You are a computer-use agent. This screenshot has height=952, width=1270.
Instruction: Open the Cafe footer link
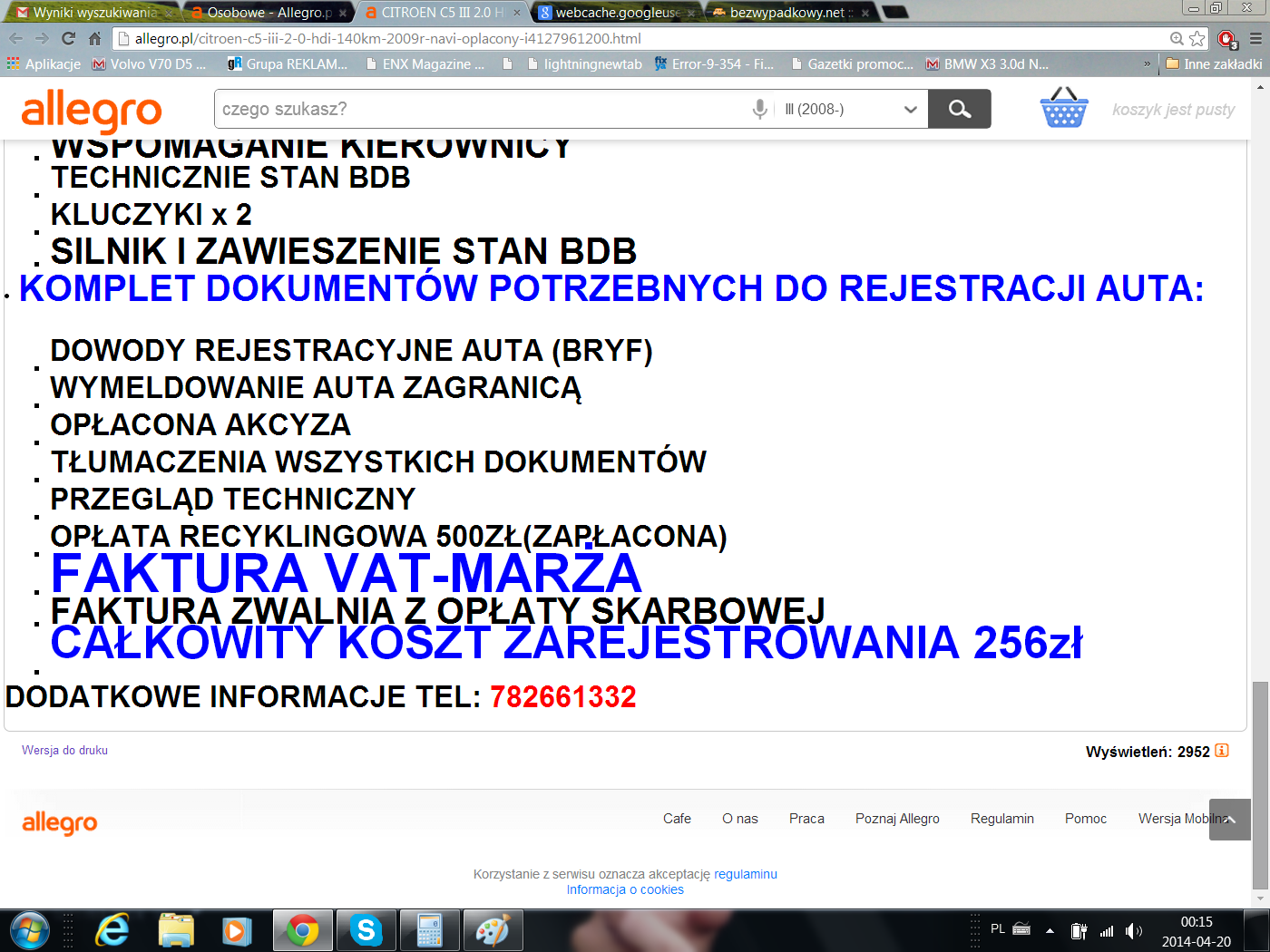677,819
